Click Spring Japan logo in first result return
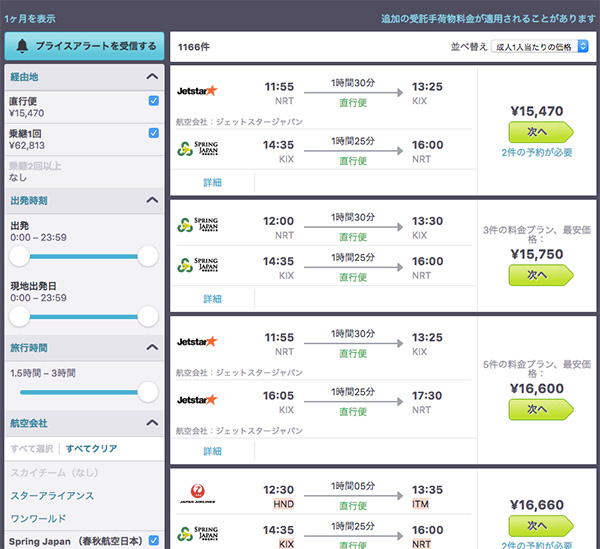Screen dimensions: 600x549 point(197,148)
